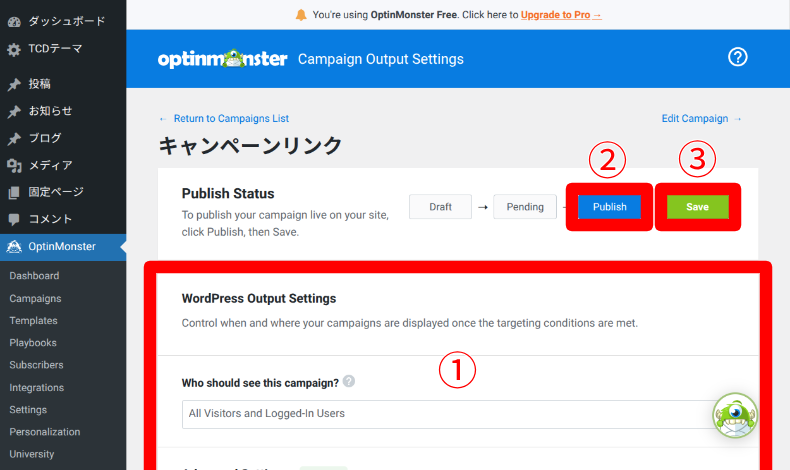Screen dimensions: 790x470
Task: Open the ダッシュボード menu icon
Action: pos(14,22)
